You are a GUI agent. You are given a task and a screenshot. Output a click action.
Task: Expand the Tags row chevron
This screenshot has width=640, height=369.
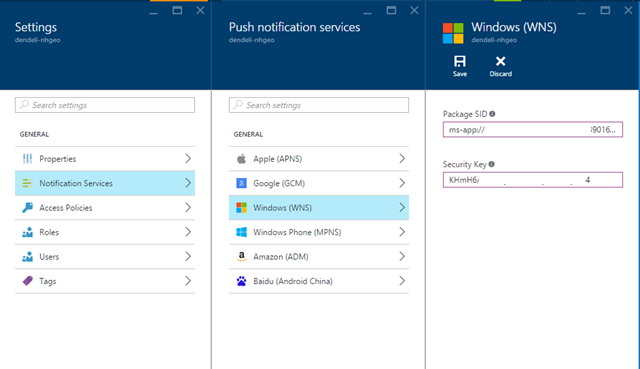[x=188, y=281]
